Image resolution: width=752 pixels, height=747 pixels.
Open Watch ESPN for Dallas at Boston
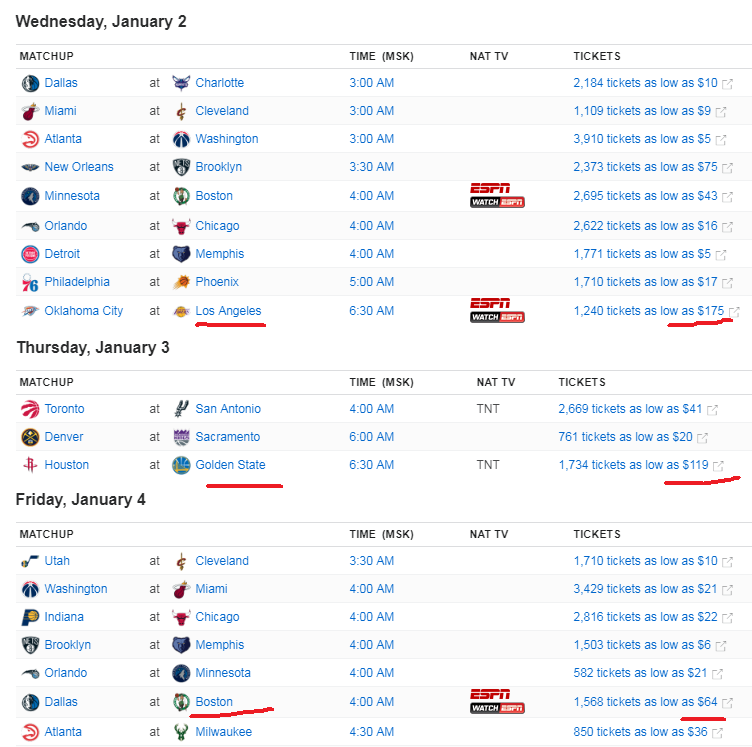(497, 708)
